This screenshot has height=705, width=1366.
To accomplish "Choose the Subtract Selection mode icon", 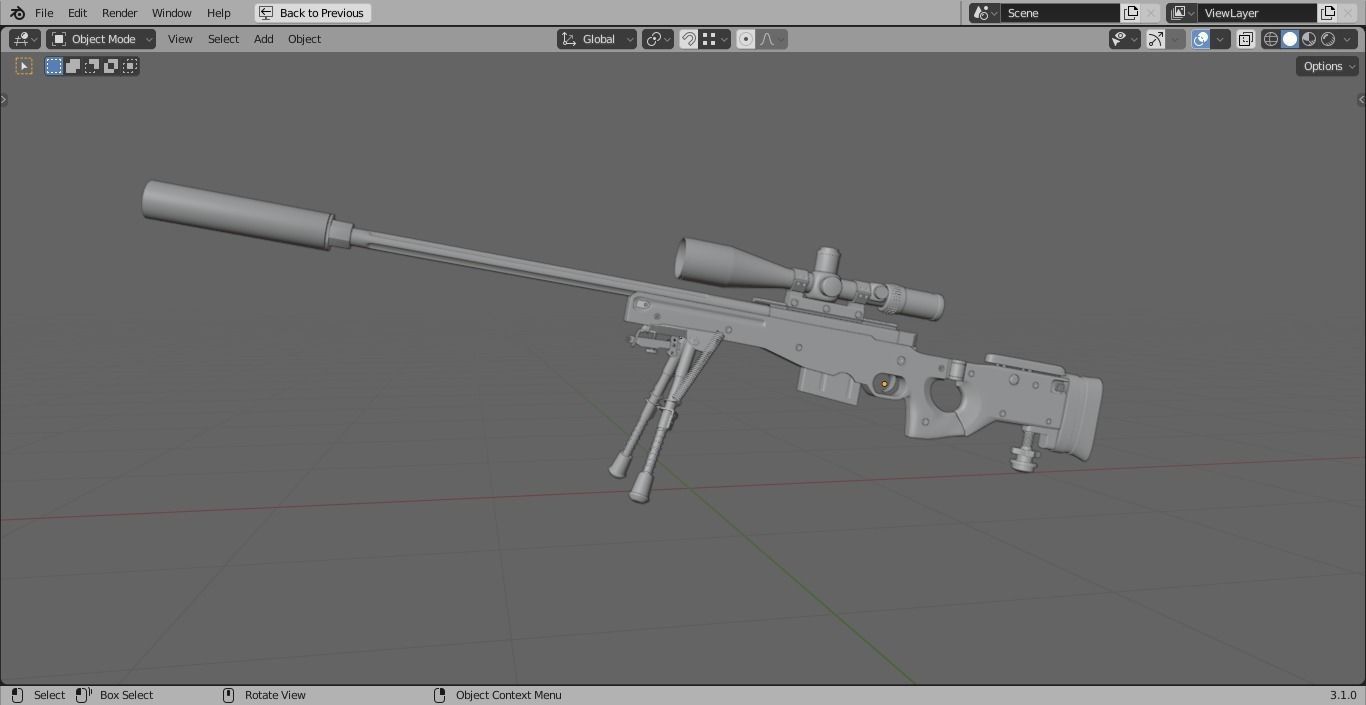I will pyautogui.click(x=92, y=66).
